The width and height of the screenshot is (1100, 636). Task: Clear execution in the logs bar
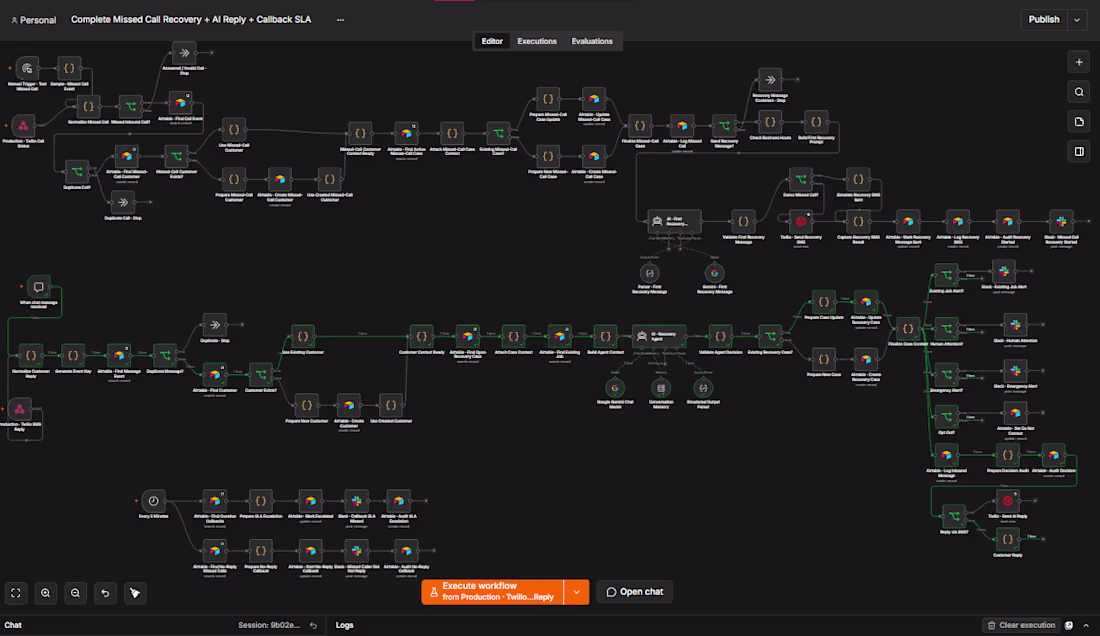(x=1021, y=625)
